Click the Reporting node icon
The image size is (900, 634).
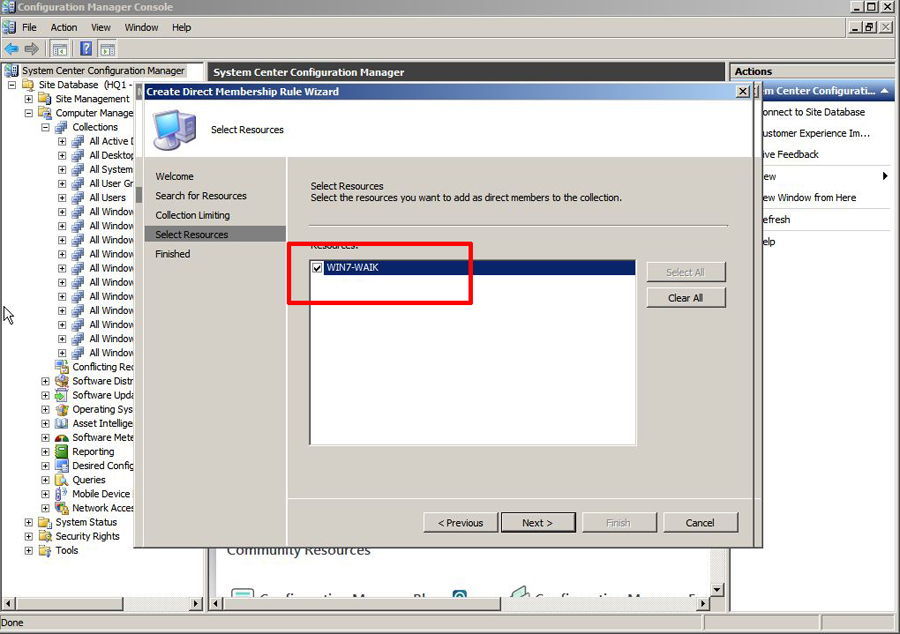[61, 452]
